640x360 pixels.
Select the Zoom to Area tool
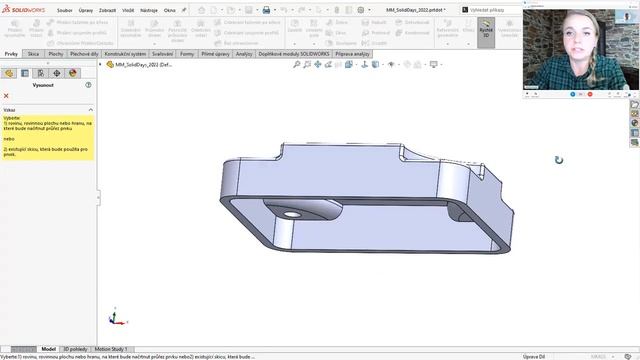[x=307, y=64]
